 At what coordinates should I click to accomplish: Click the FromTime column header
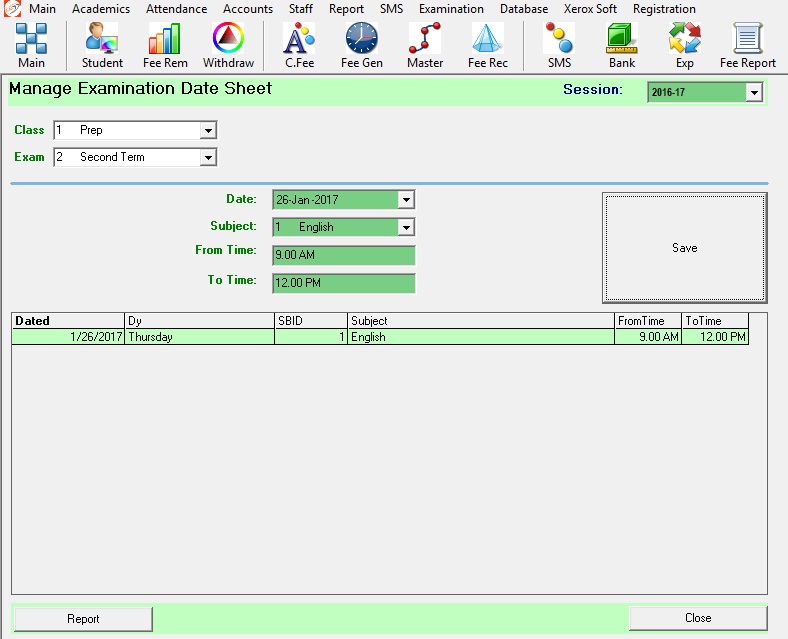[x=648, y=321]
